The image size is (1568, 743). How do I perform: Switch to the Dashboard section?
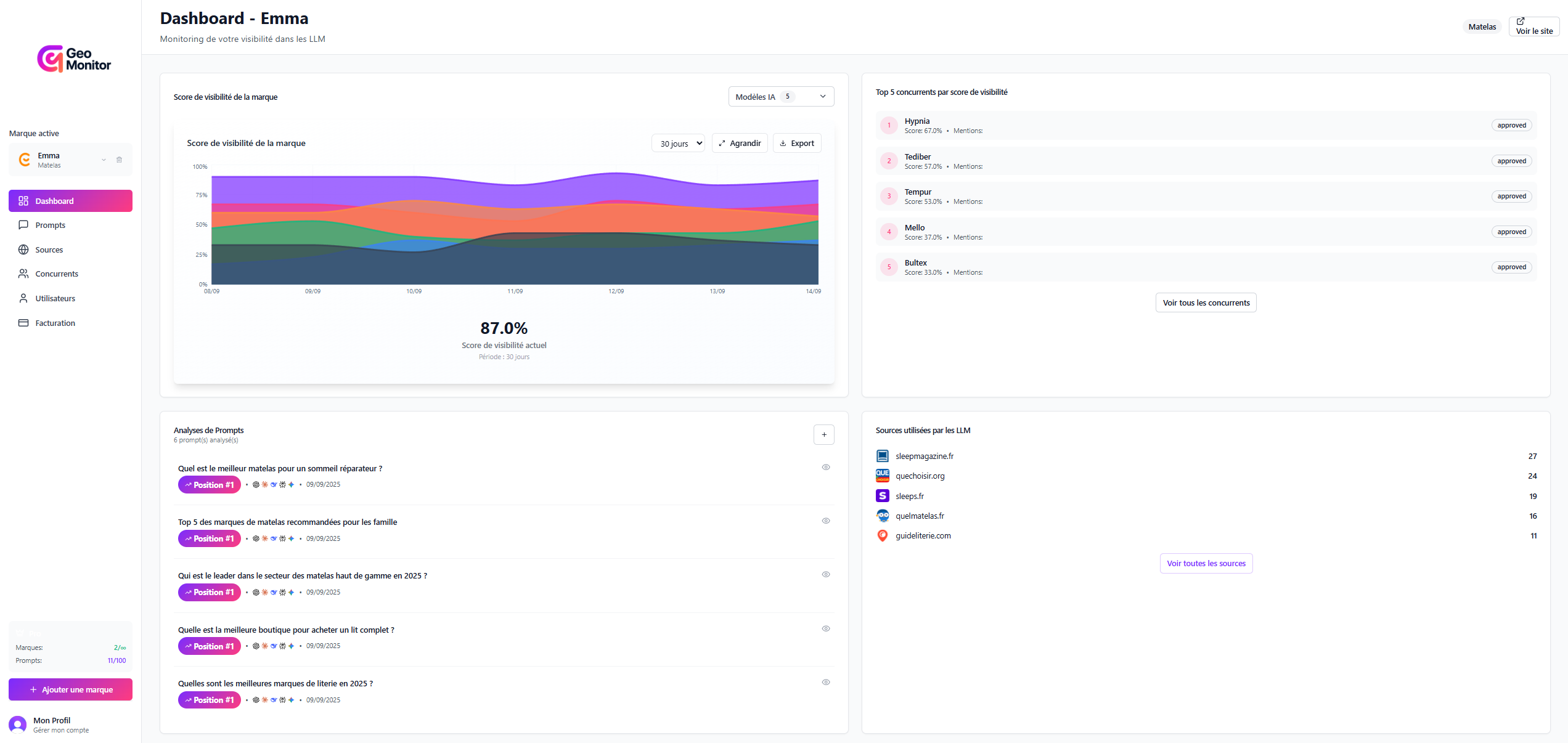click(70, 200)
